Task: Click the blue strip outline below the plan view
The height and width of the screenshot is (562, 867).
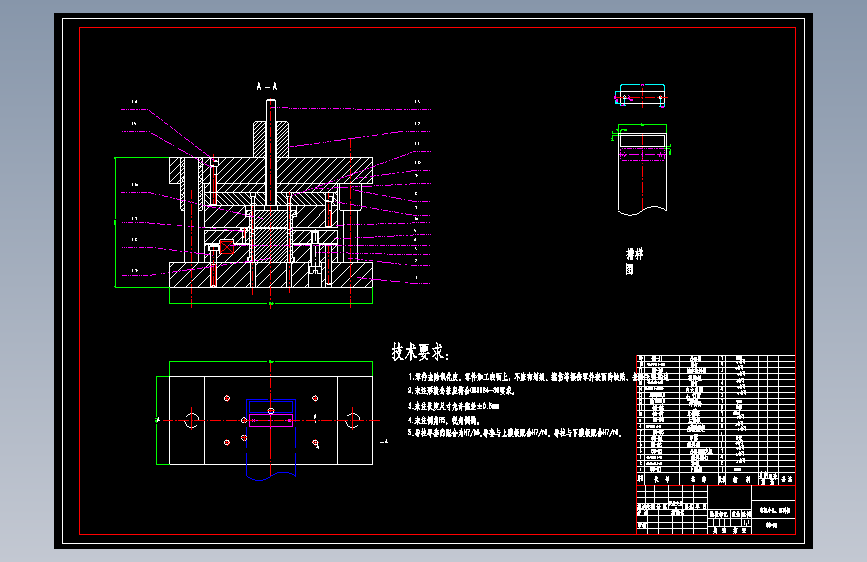Action: point(271,439)
